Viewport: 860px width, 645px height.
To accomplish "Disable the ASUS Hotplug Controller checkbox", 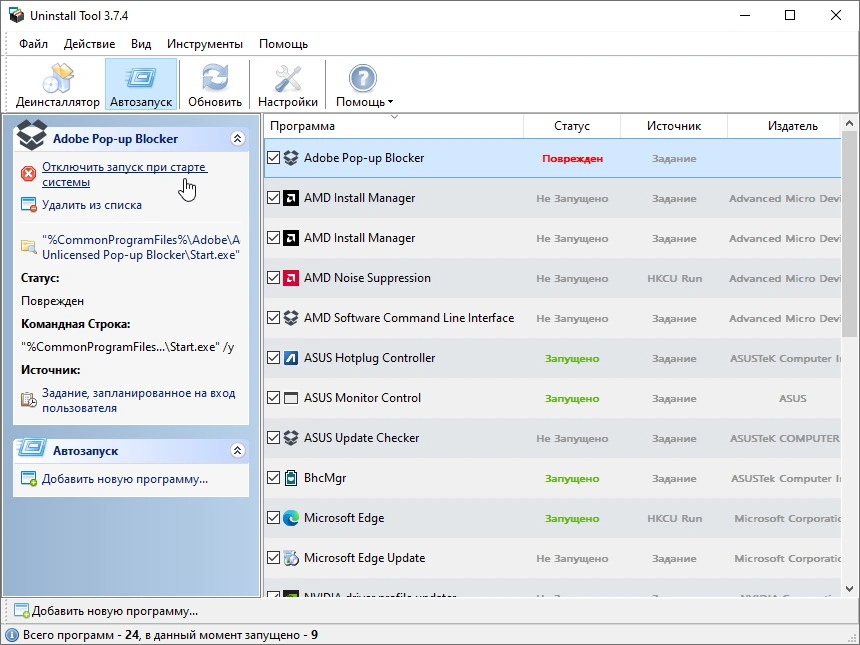I will click(273, 358).
